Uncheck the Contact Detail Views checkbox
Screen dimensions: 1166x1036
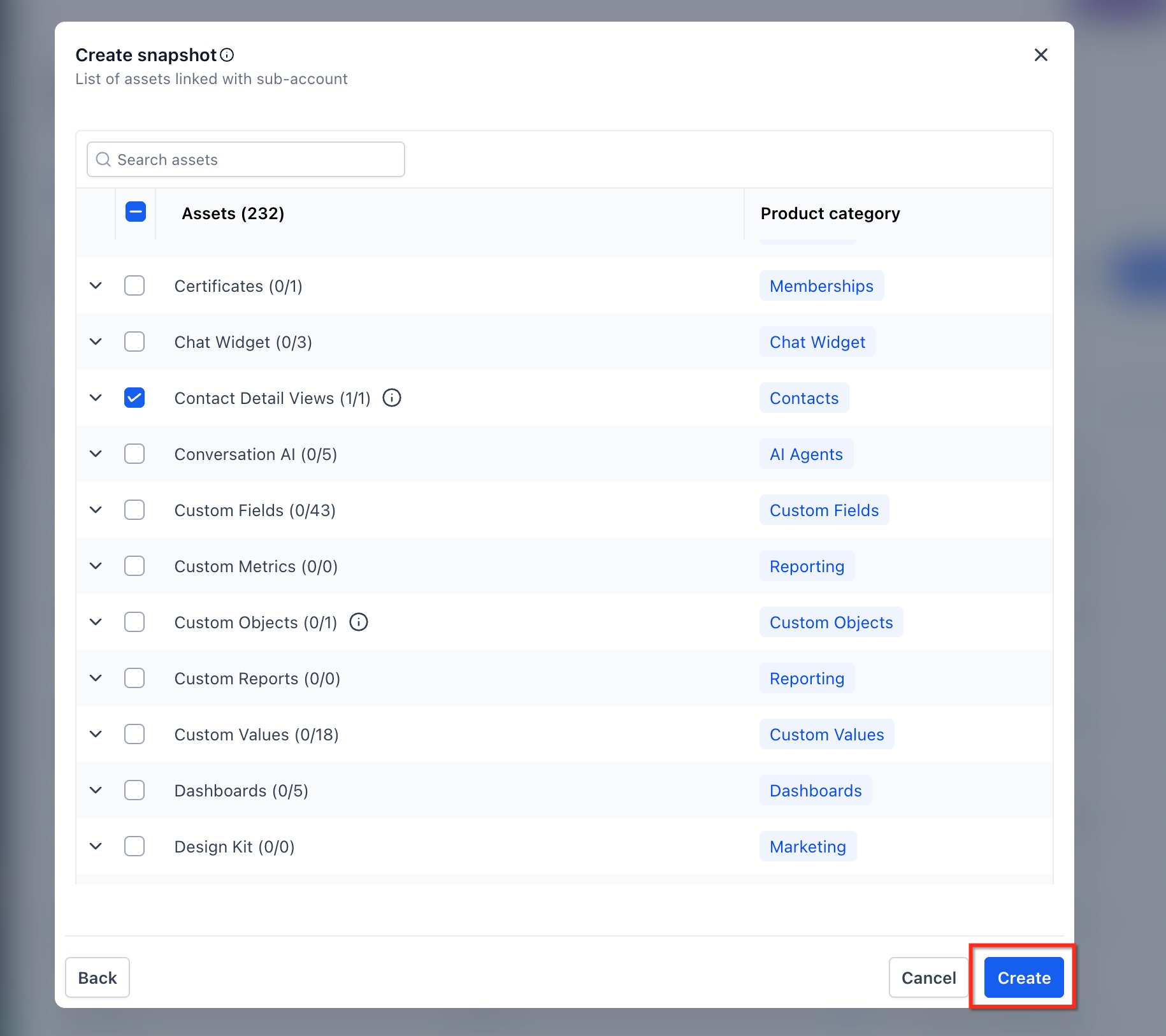tap(134, 398)
